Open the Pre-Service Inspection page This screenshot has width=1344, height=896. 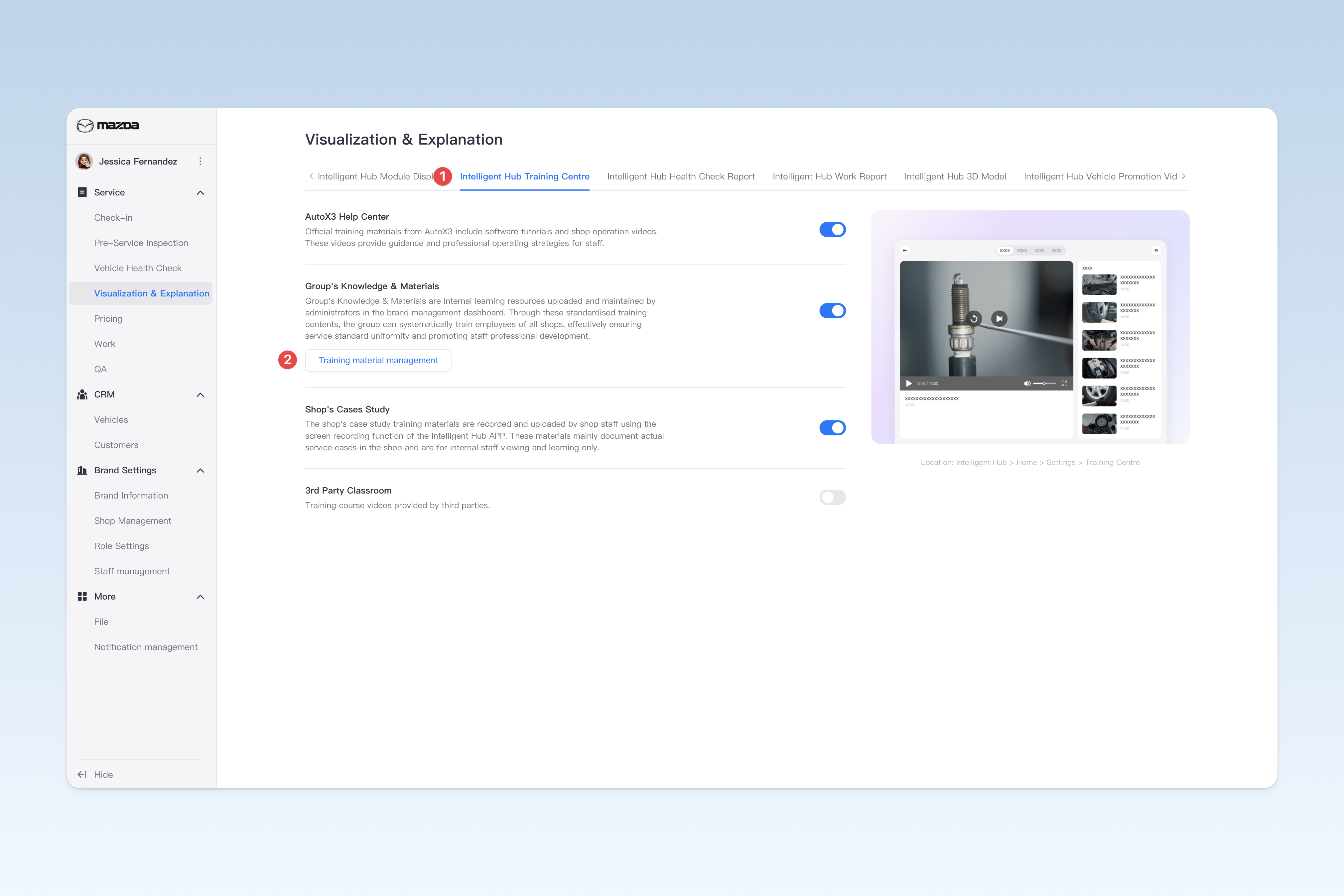coord(141,243)
